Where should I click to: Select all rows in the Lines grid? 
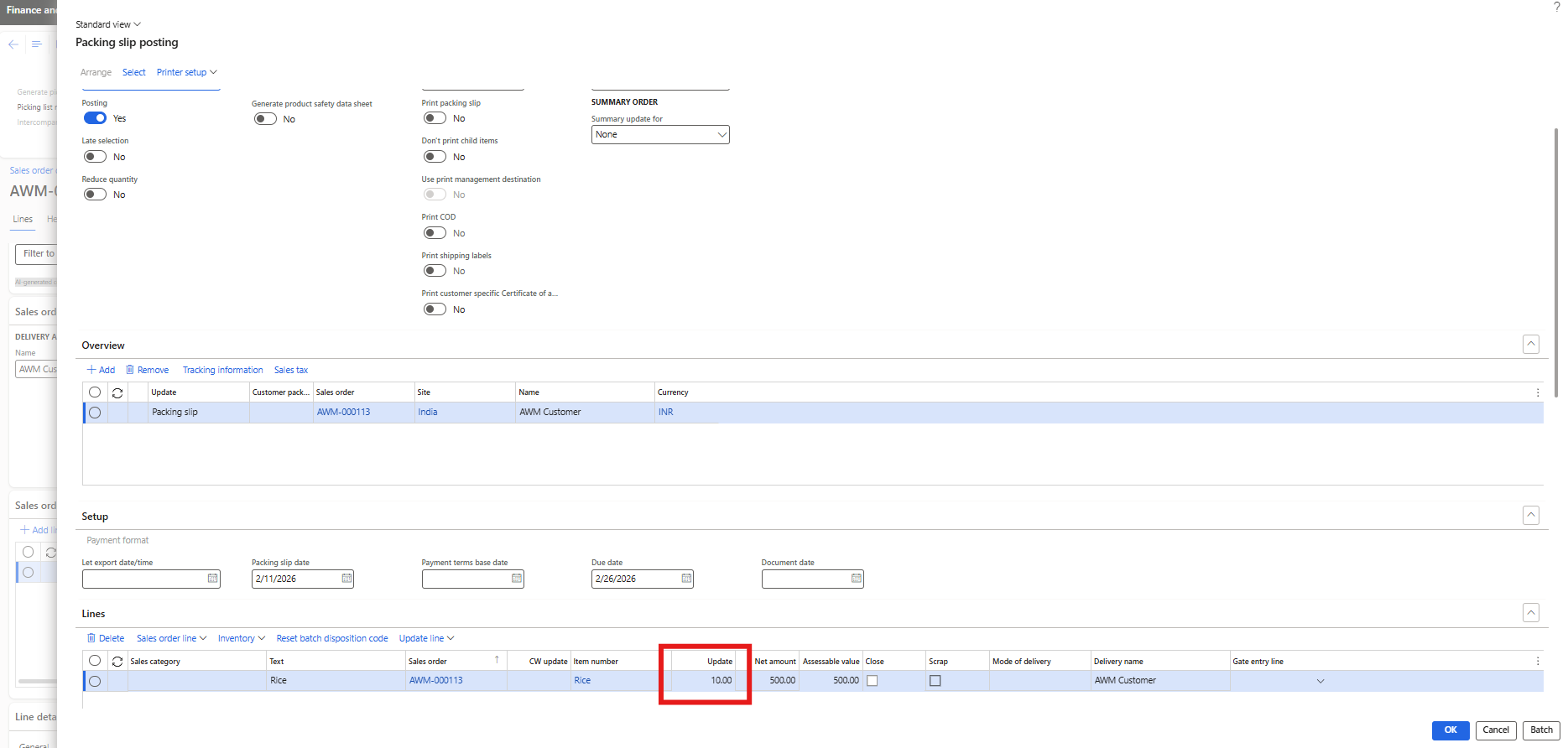coord(95,661)
